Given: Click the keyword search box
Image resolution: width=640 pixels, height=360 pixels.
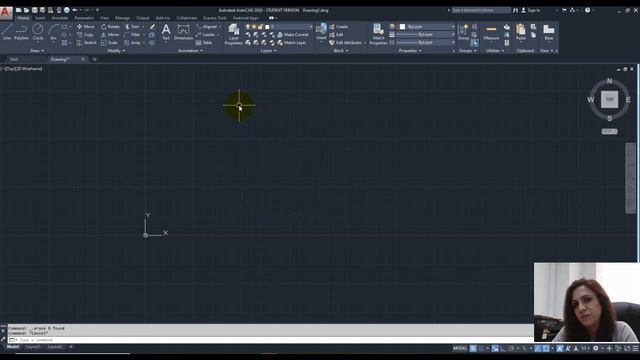Looking at the screenshot, I should click(x=481, y=10).
